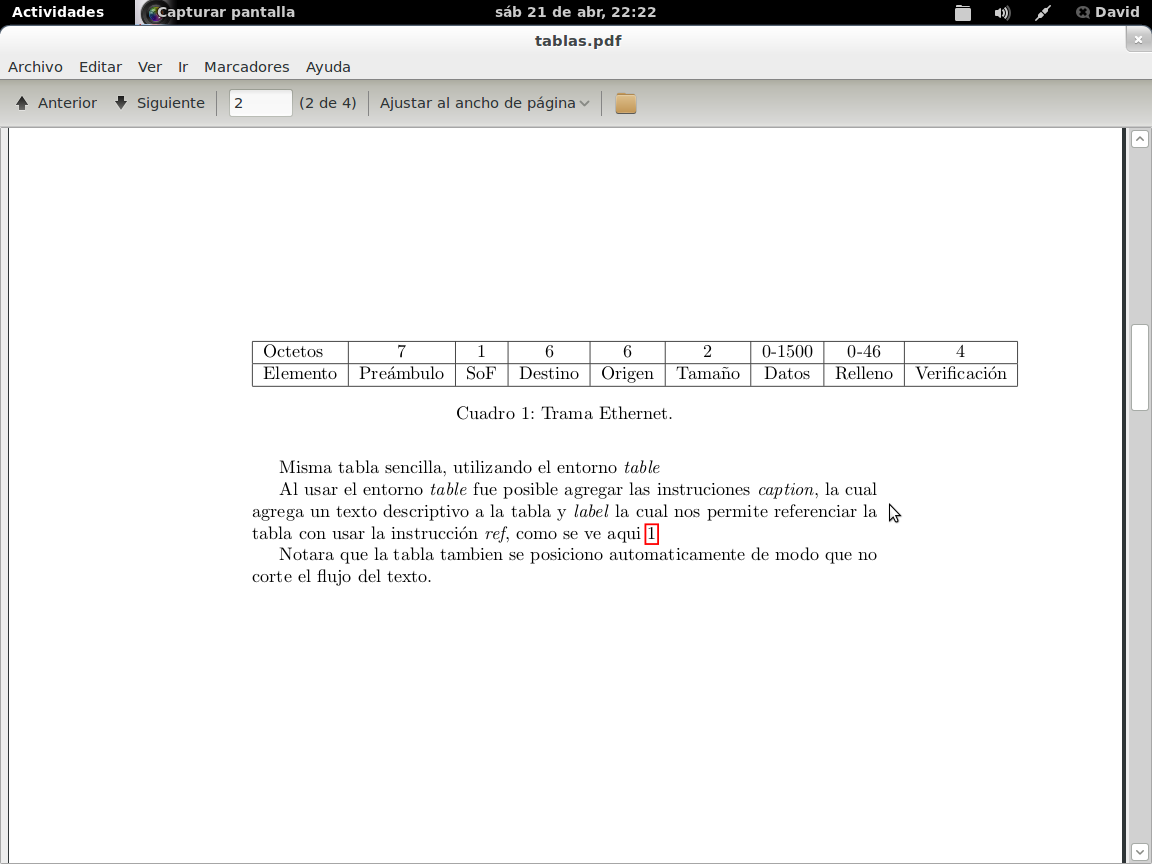Click the Elemento table cell
The image size is (1152, 864).
click(300, 374)
